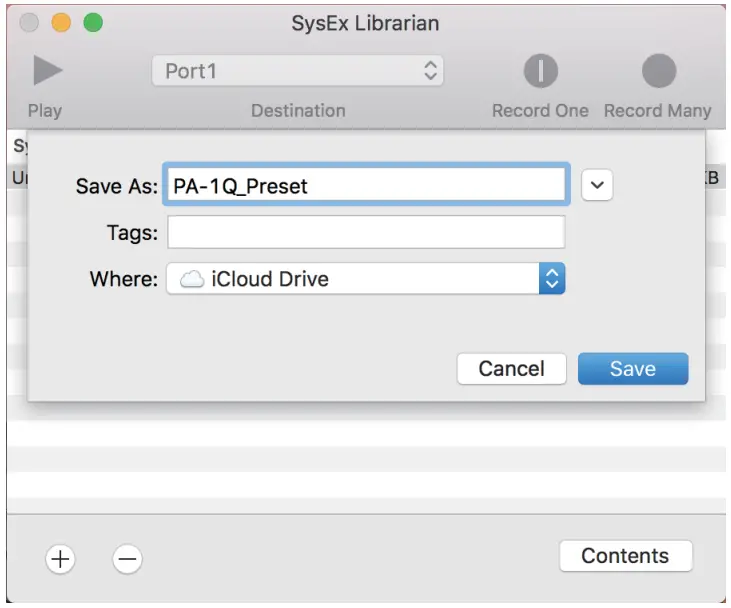
Task: Add a file with the plus button
Action: (x=60, y=559)
